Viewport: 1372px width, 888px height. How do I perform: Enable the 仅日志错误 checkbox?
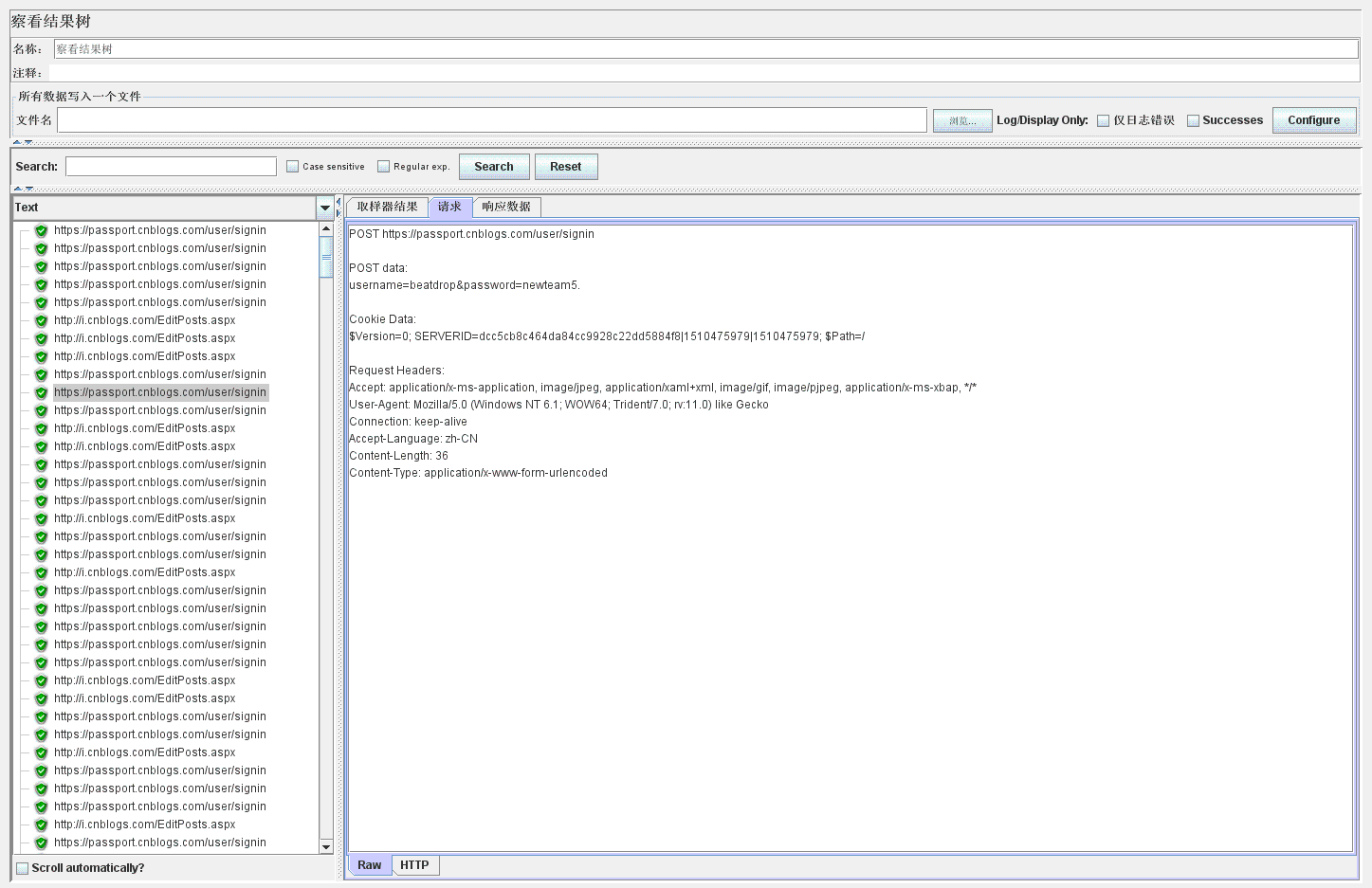coord(1104,120)
